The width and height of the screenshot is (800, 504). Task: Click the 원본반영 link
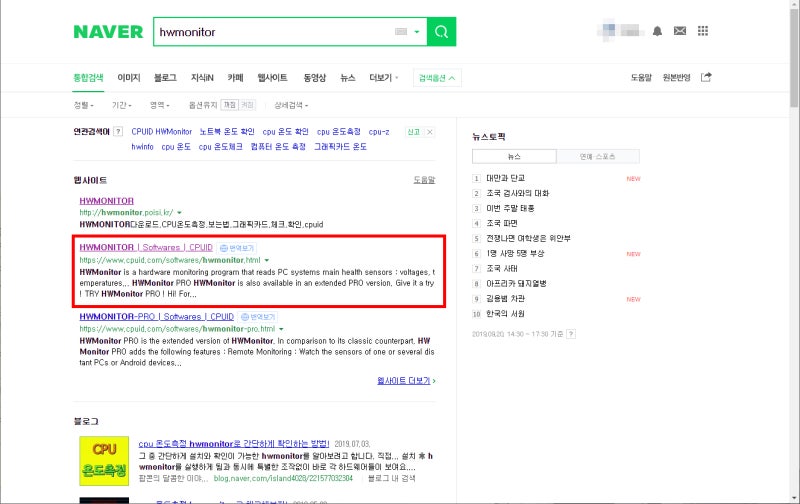point(677,78)
